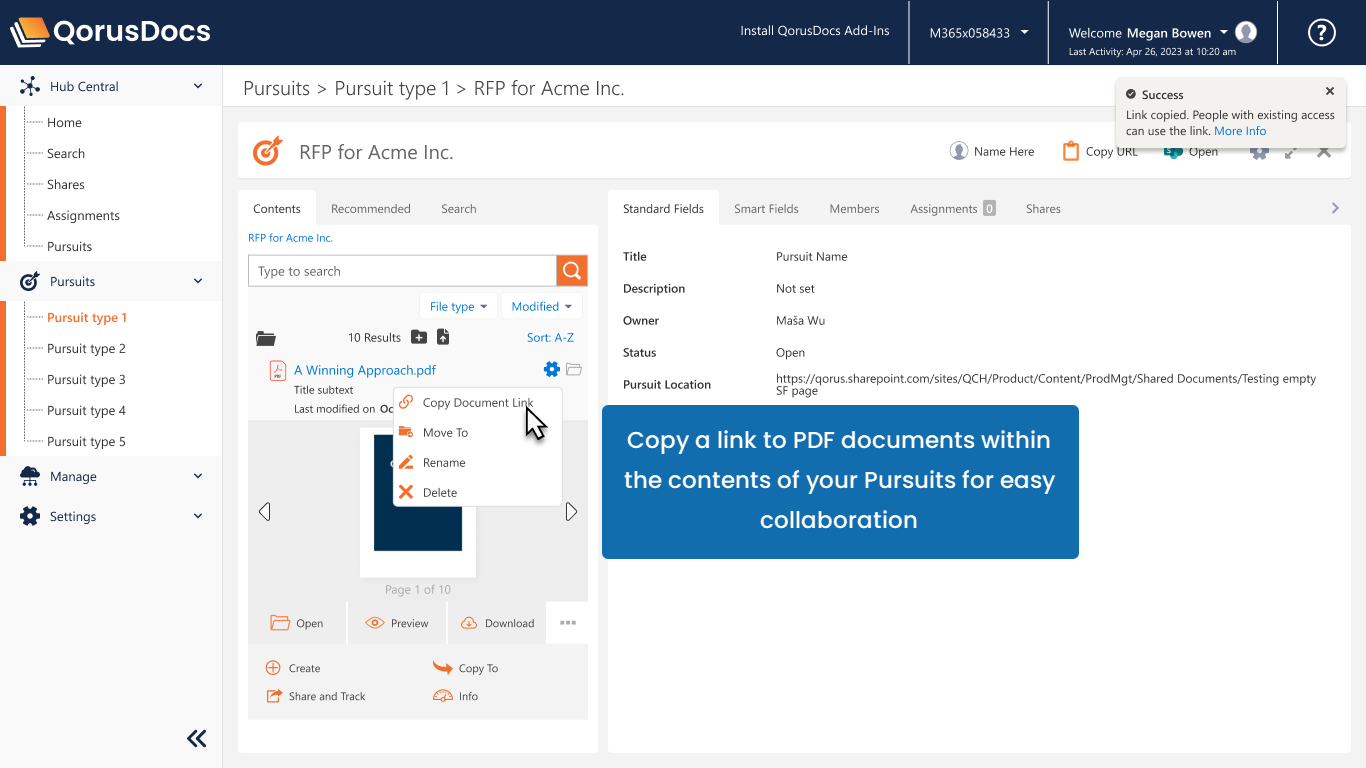
Task: Click the Copy To action
Action: tap(465, 668)
